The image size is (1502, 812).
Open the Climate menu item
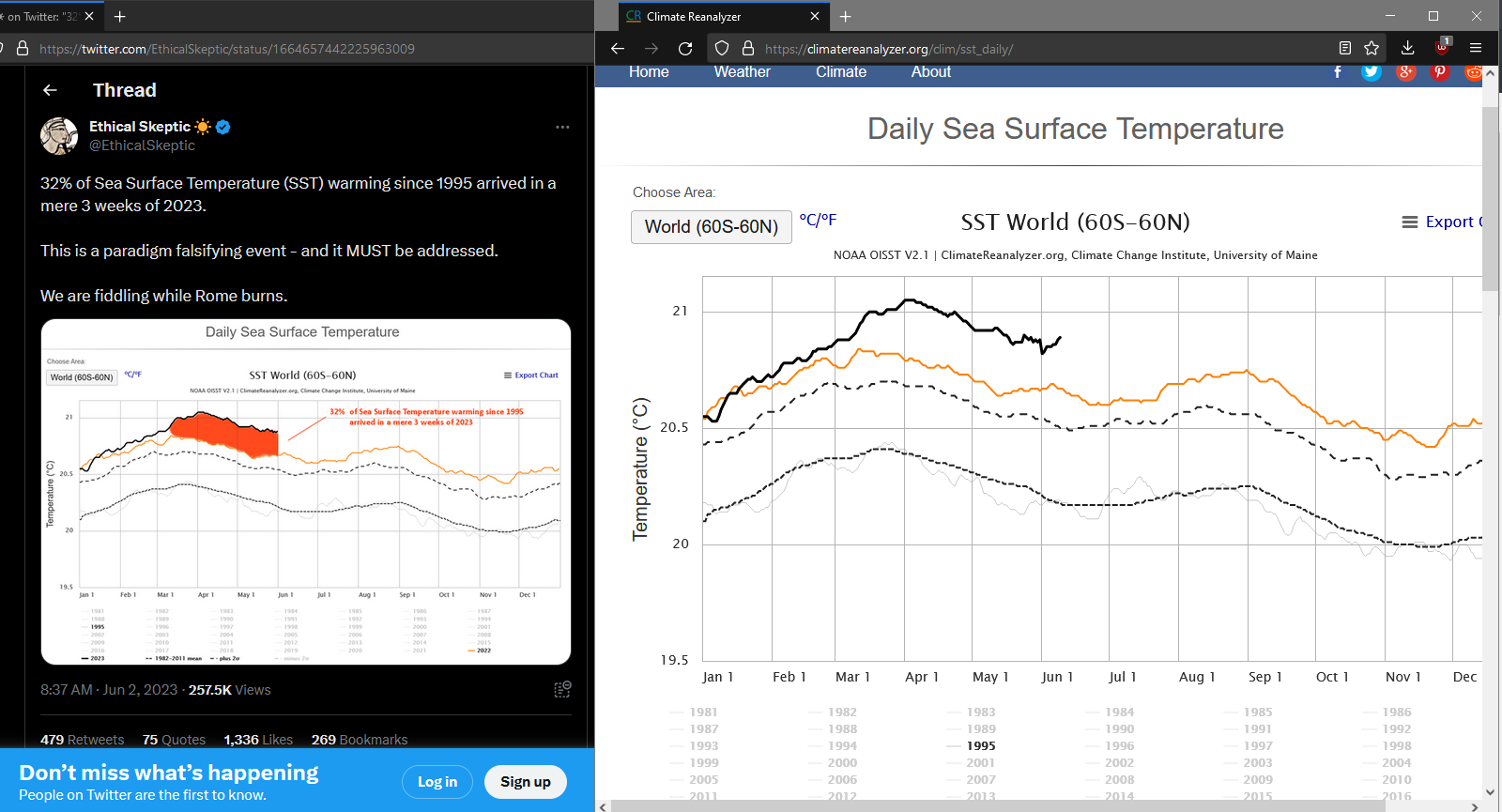pos(841,72)
